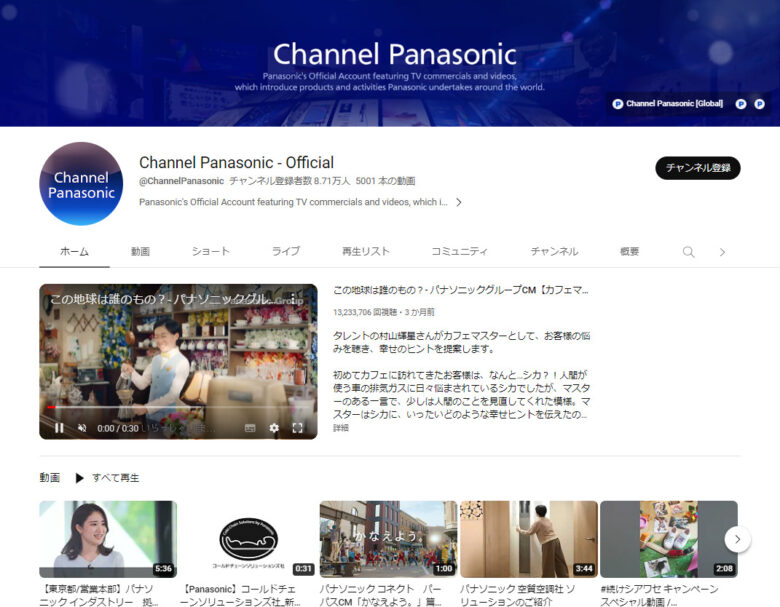Select the コミュニティ tab
Screen dimensions: 780x607
[459, 252]
